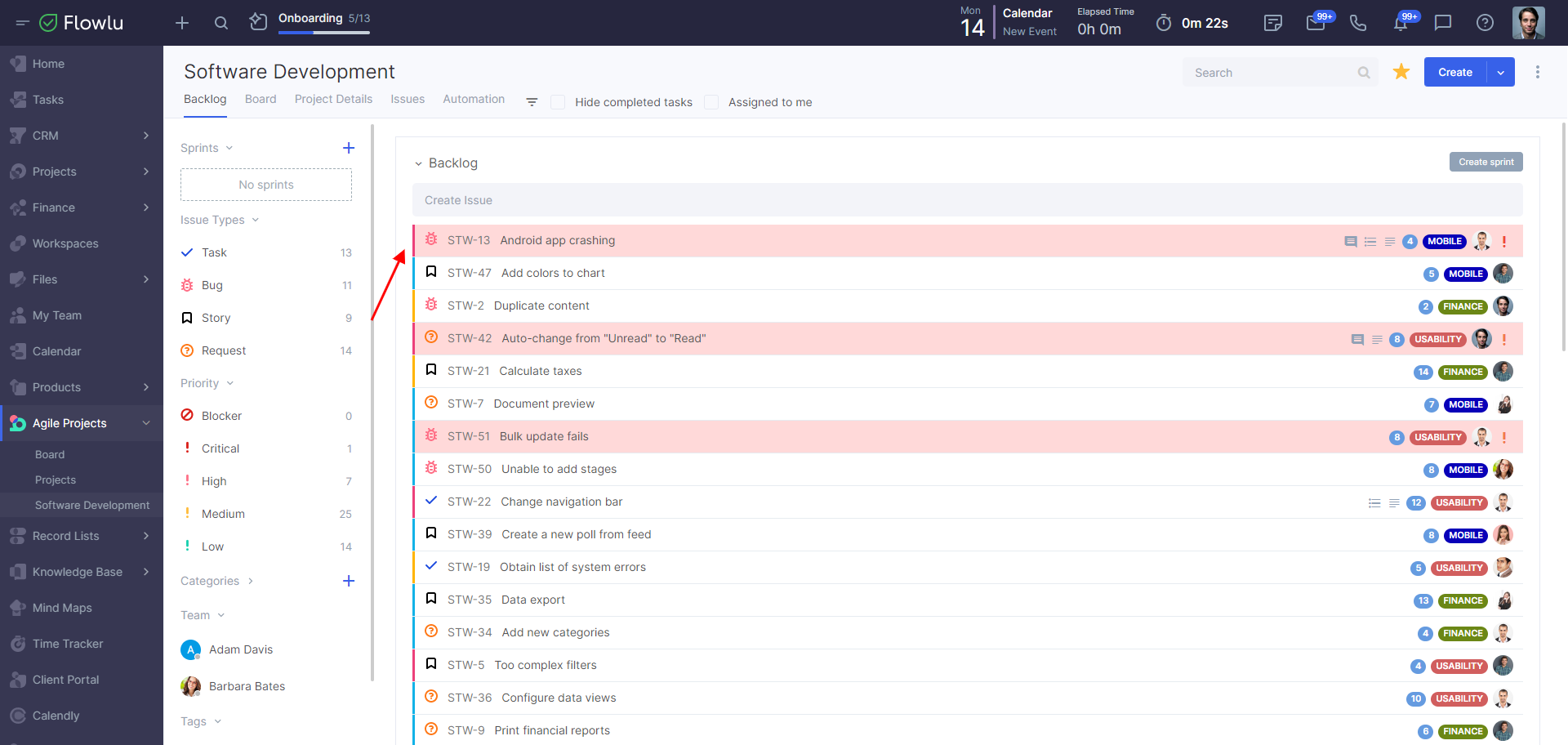The height and width of the screenshot is (745, 1568).
Task: Collapse sidebar with hamburger menu icon
Action: coord(22,23)
